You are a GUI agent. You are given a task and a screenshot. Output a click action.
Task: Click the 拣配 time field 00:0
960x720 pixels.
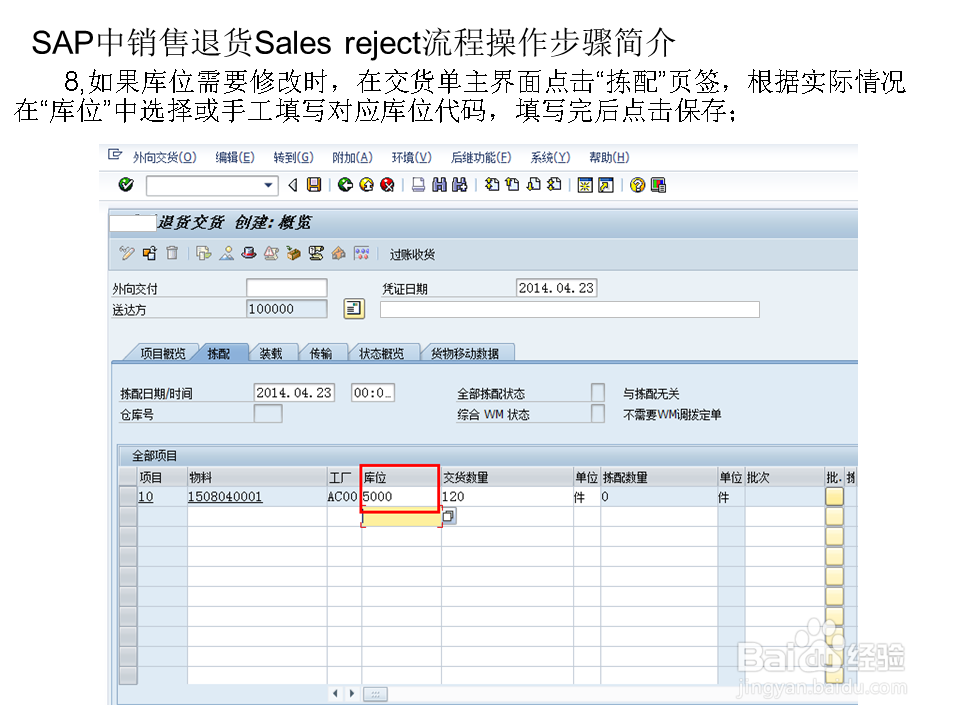pyautogui.click(x=373, y=392)
